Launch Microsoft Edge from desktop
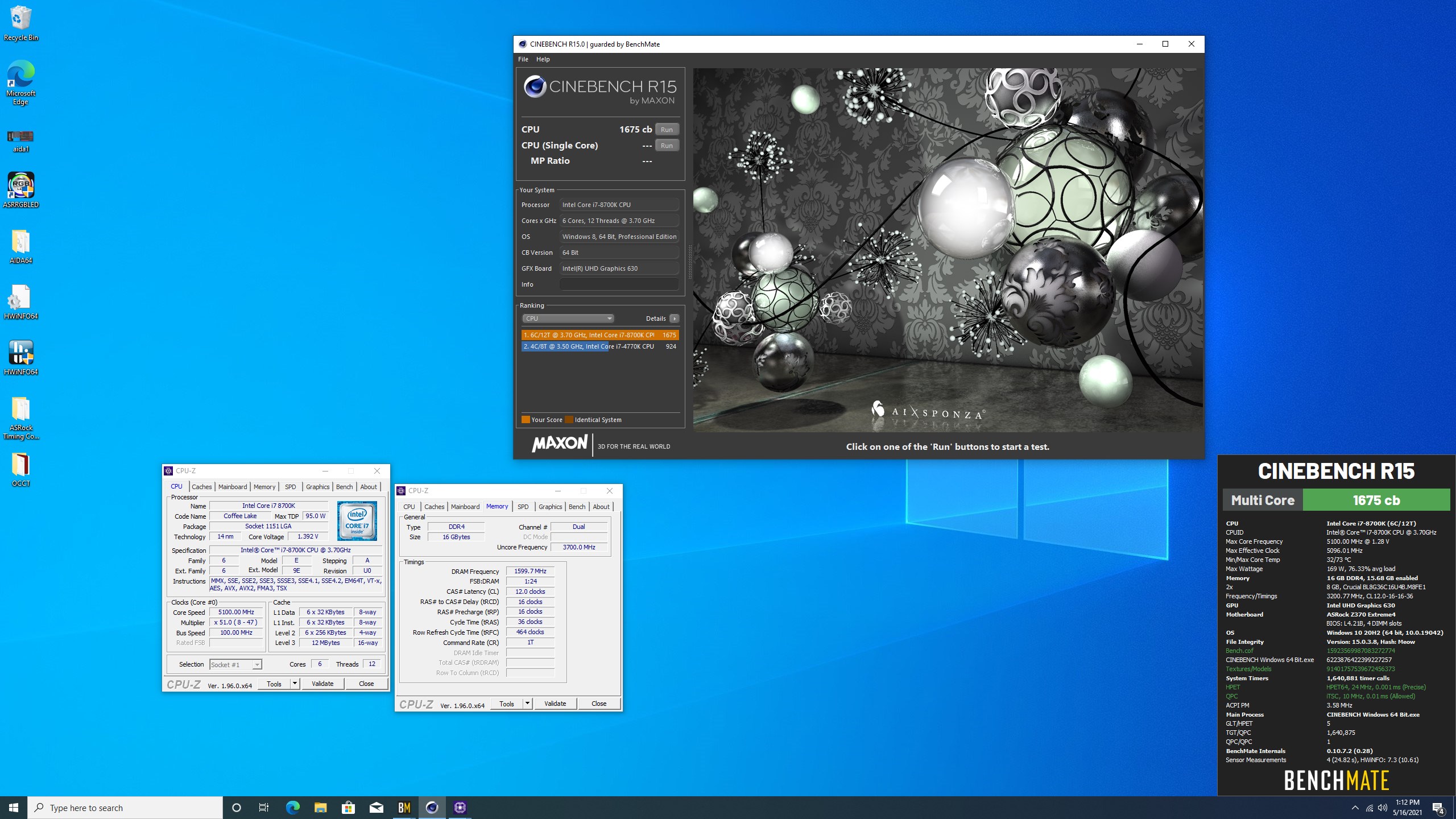1456x819 pixels. (x=20, y=83)
